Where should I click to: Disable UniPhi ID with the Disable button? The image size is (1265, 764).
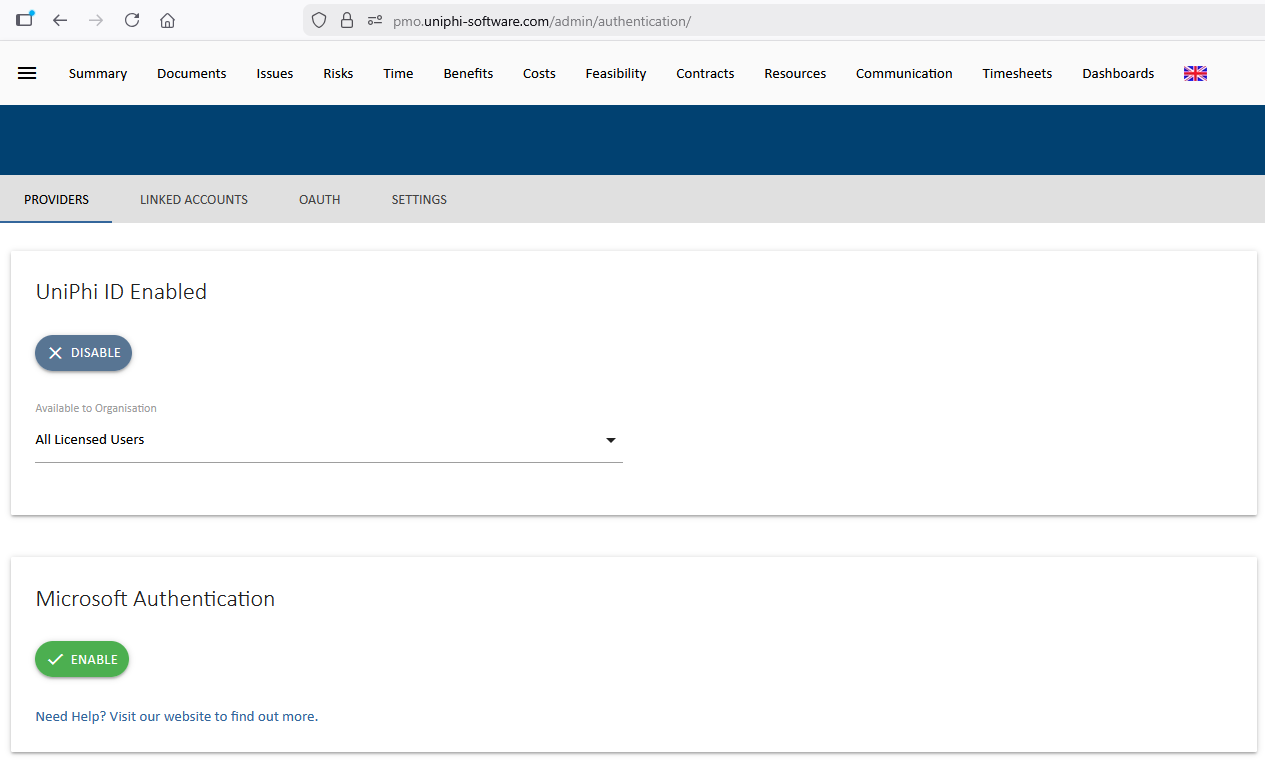coord(83,353)
